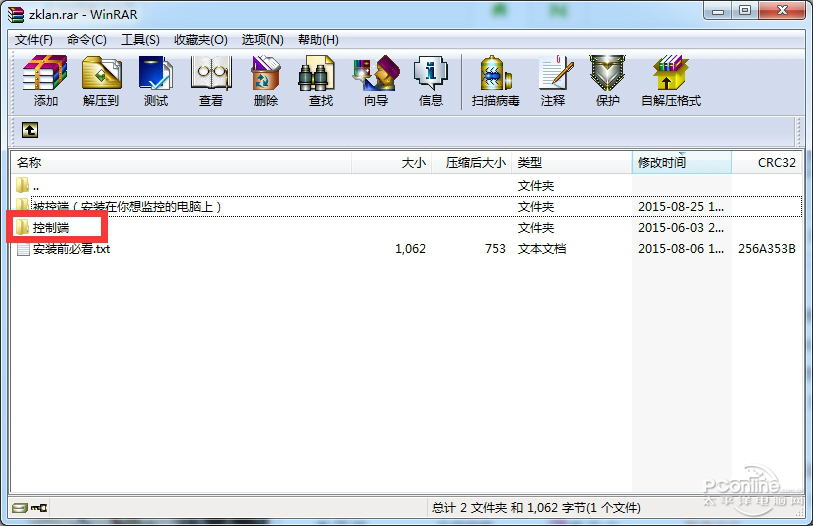
Task: Sort by 修改时间 column header
Action: point(682,163)
